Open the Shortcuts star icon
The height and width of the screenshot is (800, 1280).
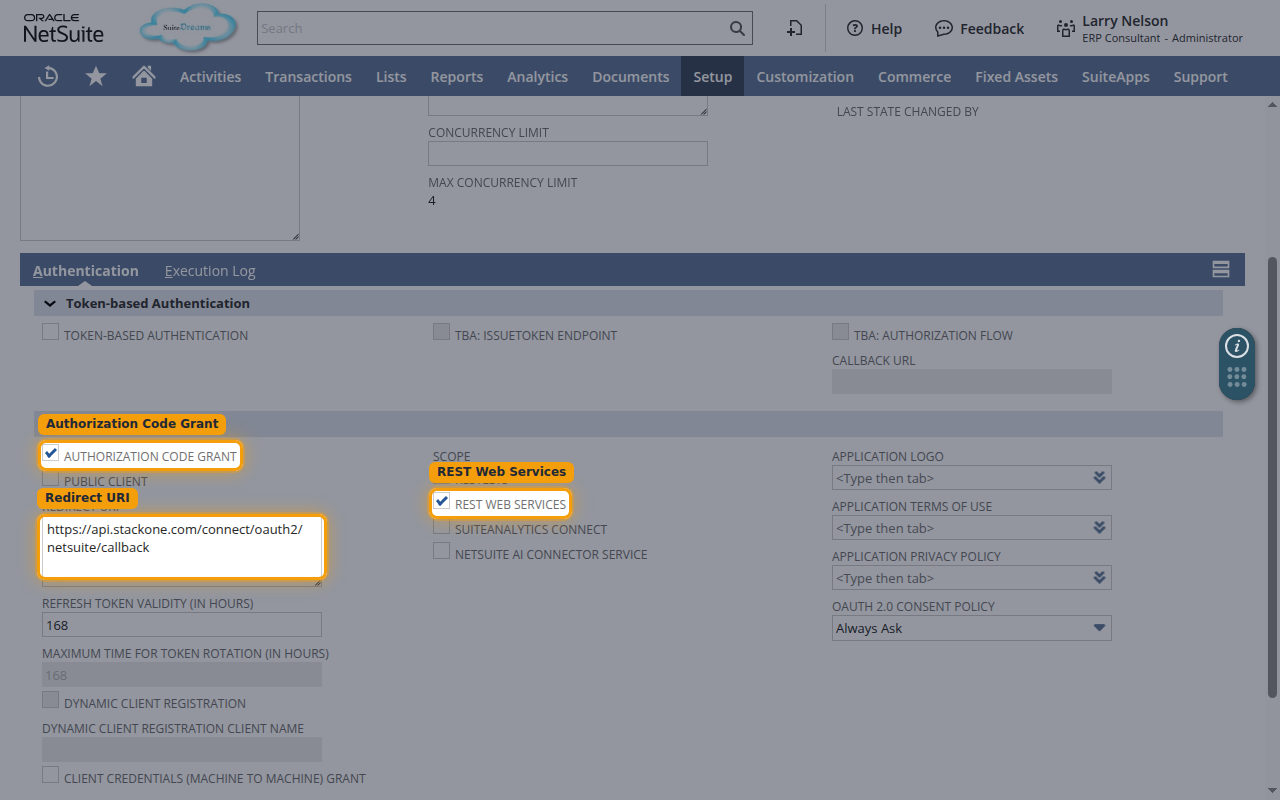(x=96, y=76)
